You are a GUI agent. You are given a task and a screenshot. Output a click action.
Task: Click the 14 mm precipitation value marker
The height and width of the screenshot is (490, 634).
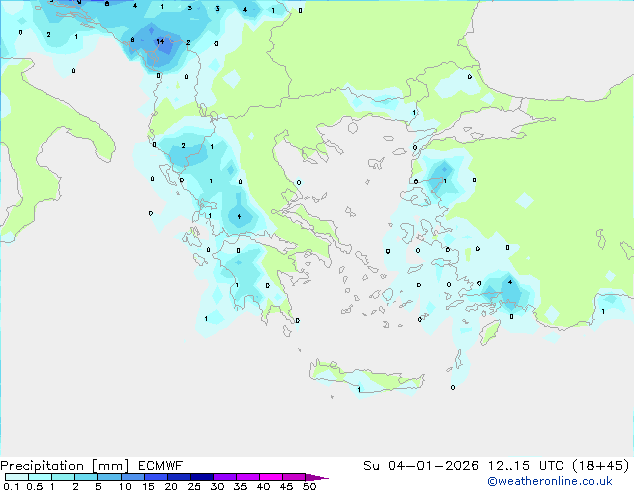pyautogui.click(x=161, y=42)
